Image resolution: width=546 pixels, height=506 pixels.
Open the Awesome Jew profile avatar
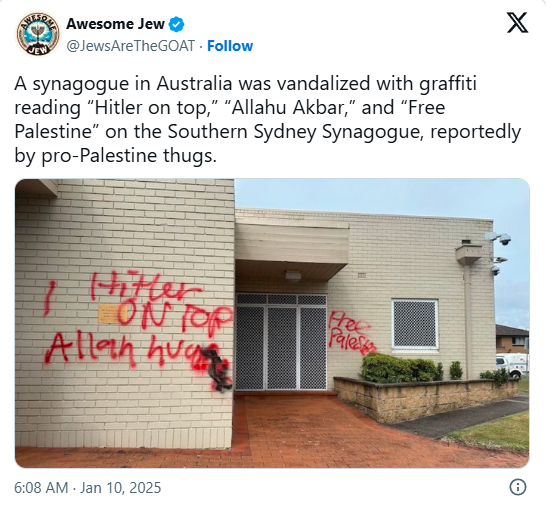pos(38,34)
